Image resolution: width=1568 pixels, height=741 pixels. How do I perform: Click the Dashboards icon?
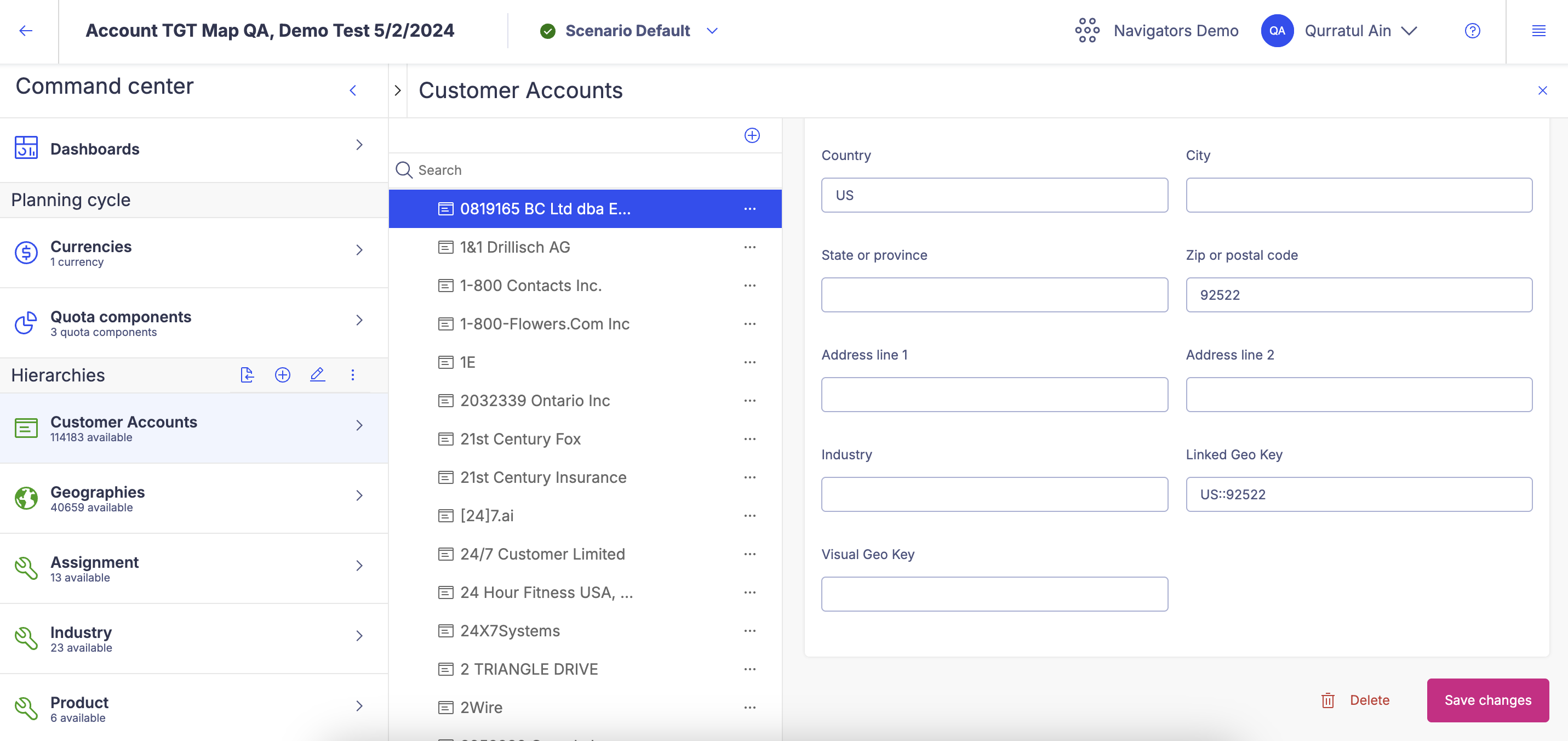26,148
